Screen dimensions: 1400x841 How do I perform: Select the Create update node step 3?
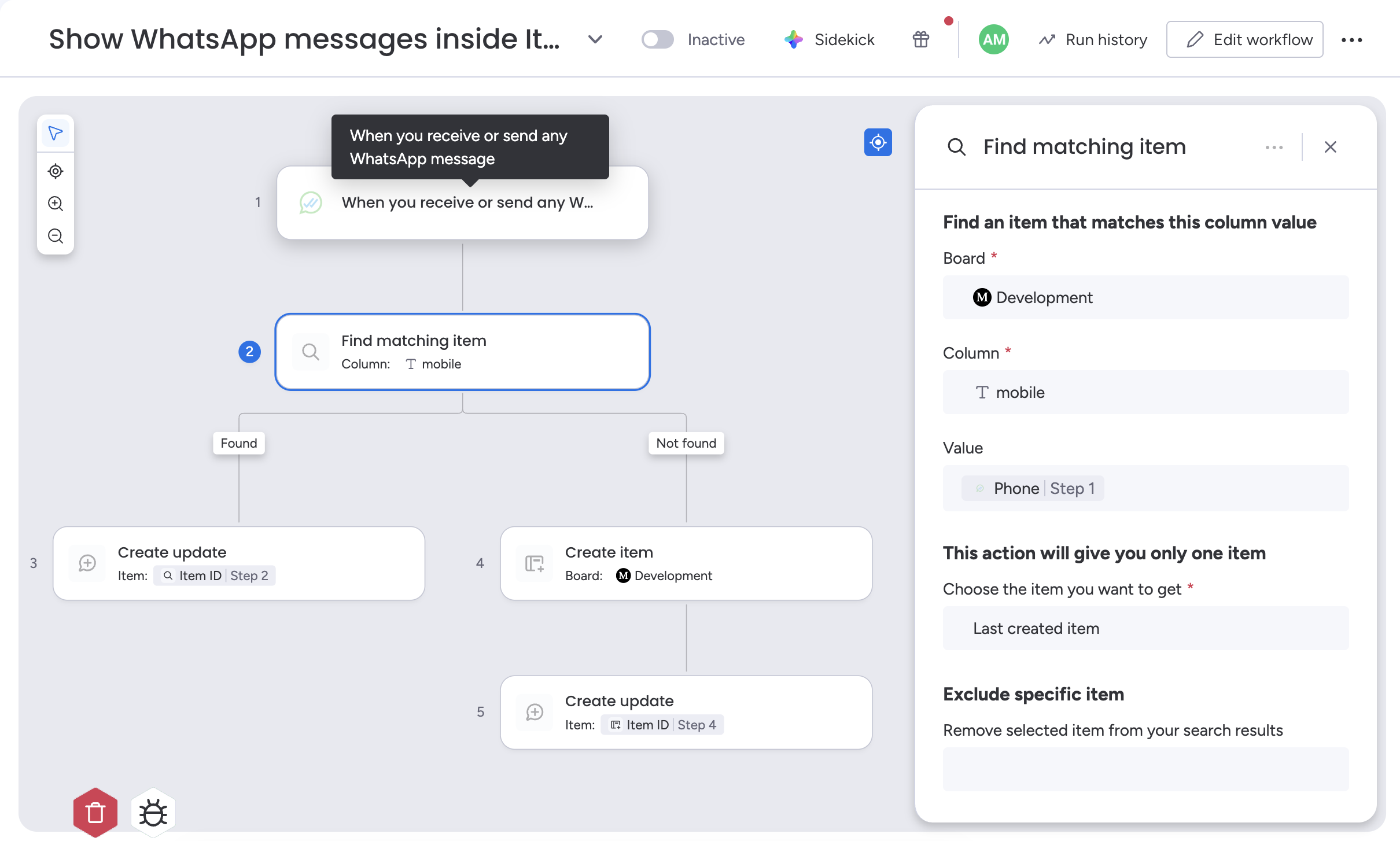239,563
